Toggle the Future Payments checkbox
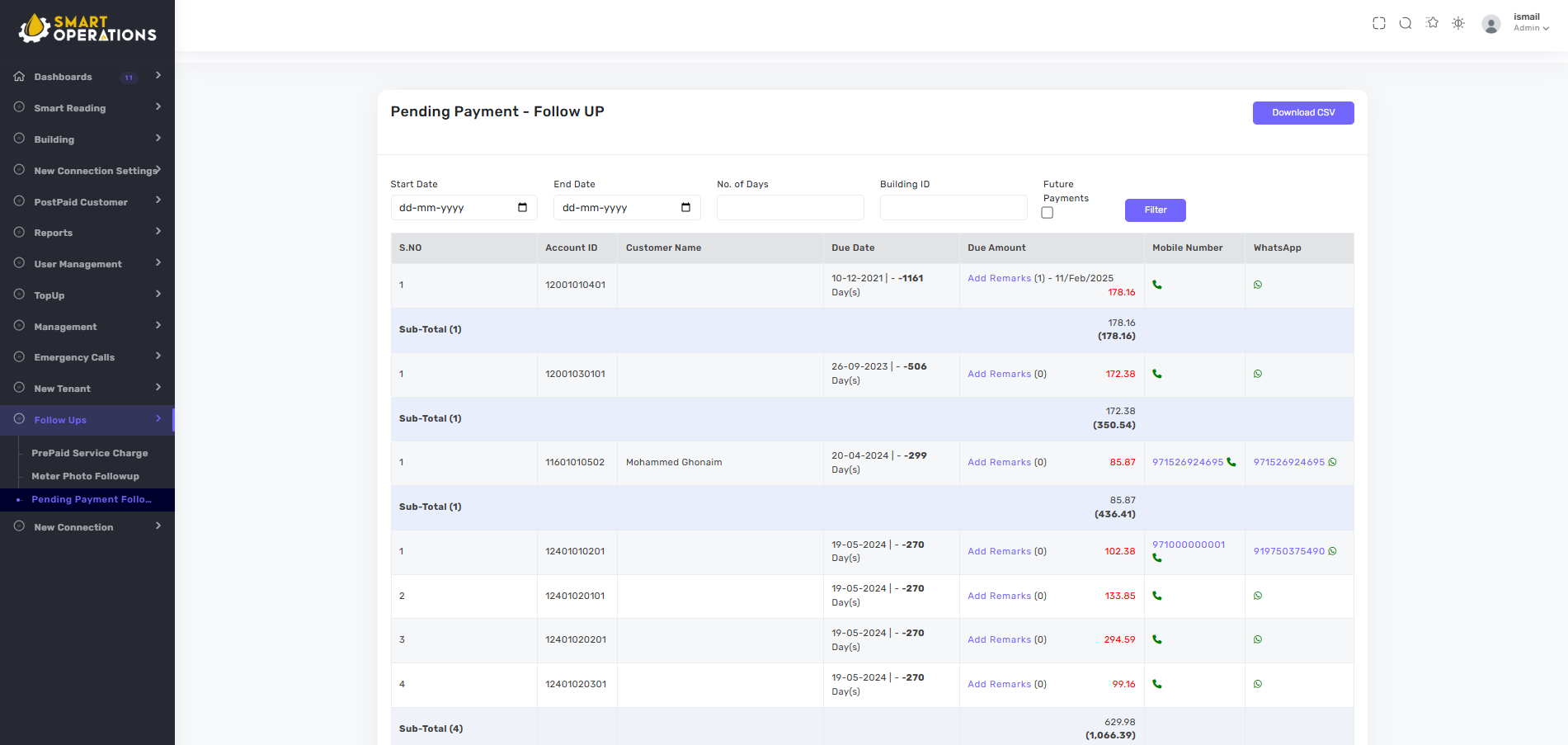This screenshot has width=1568, height=745. point(1048,213)
